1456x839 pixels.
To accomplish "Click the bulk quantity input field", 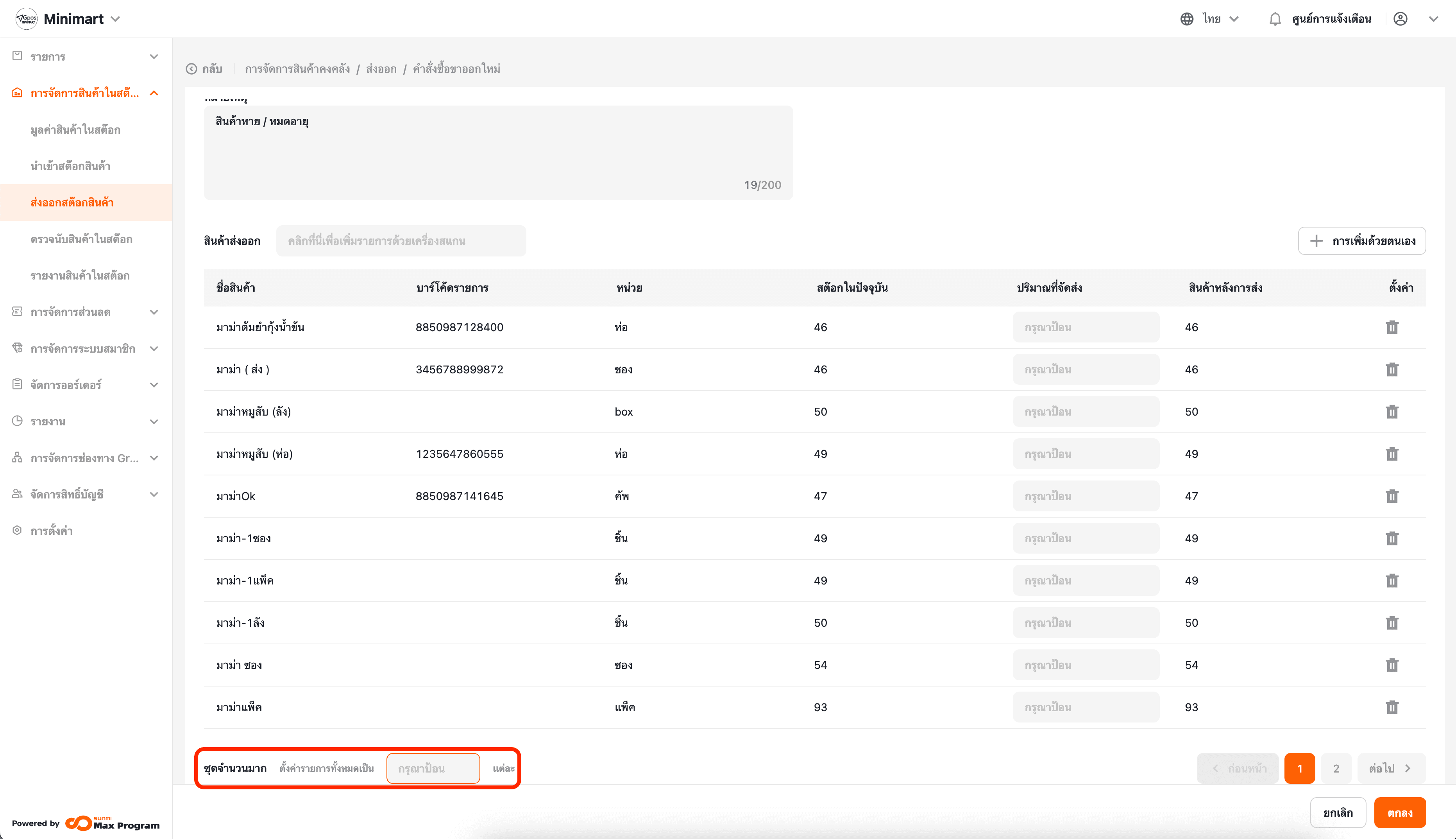I will coord(433,768).
